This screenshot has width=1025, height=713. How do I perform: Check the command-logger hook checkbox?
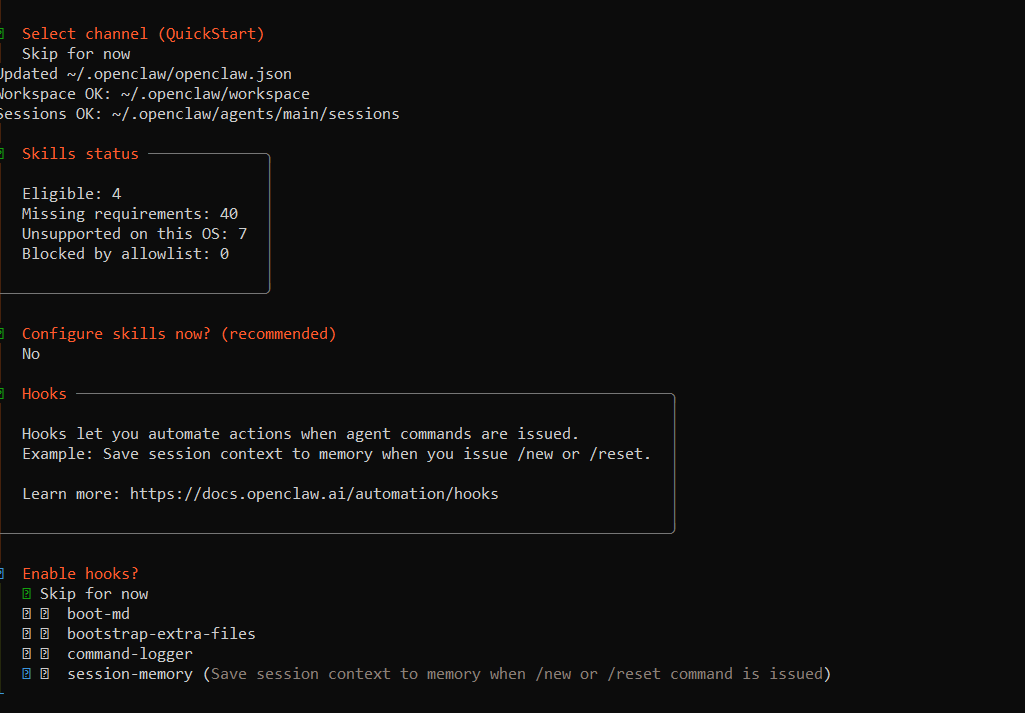(x=45, y=654)
